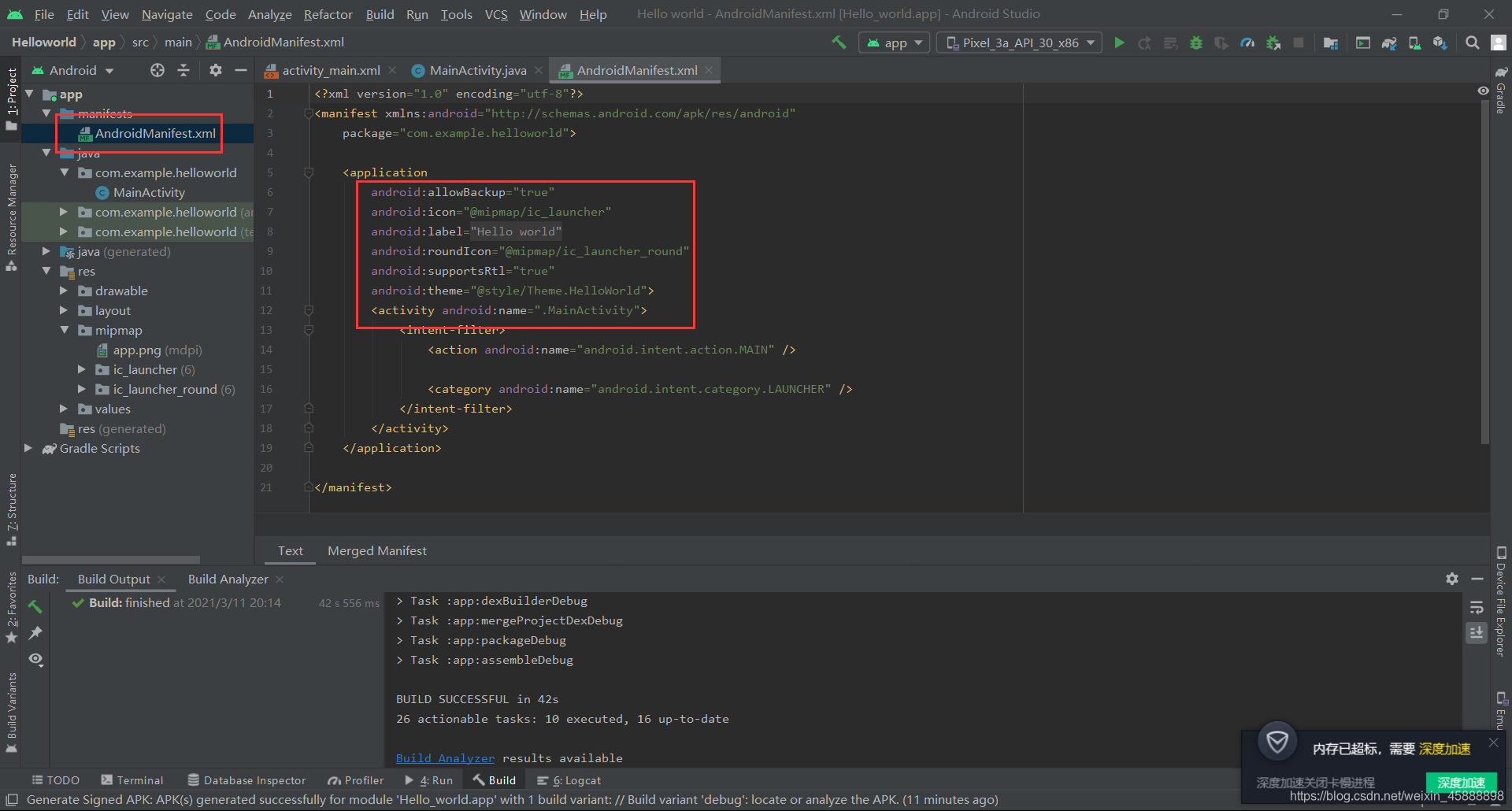Screen dimensions: 1512x811
Task: Collapse the res folder node
Action: [x=47, y=271]
